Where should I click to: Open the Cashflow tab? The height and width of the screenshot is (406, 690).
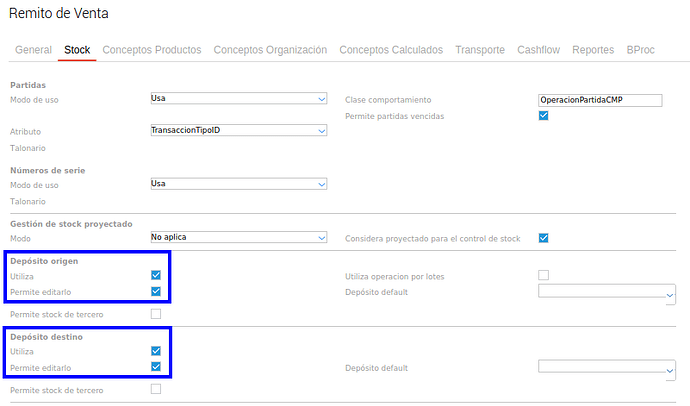point(538,49)
